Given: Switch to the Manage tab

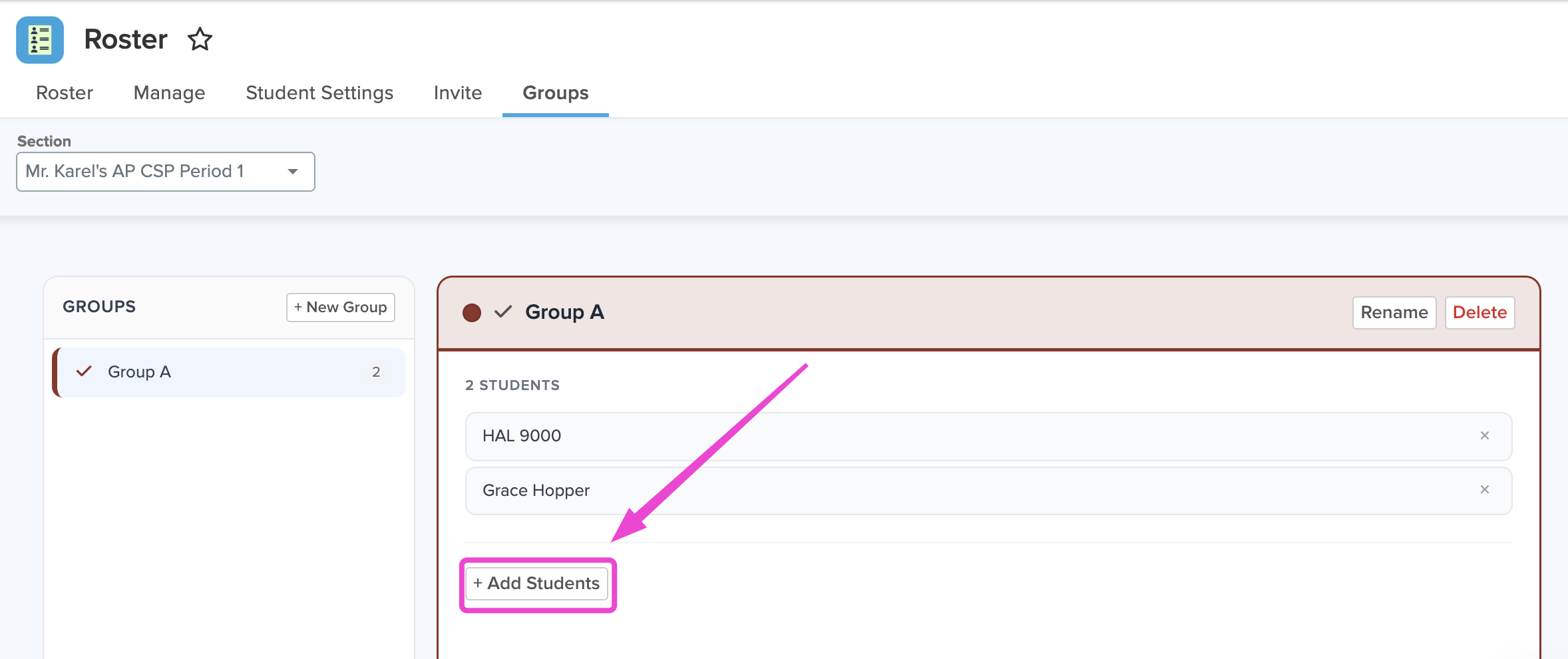Looking at the screenshot, I should (168, 93).
